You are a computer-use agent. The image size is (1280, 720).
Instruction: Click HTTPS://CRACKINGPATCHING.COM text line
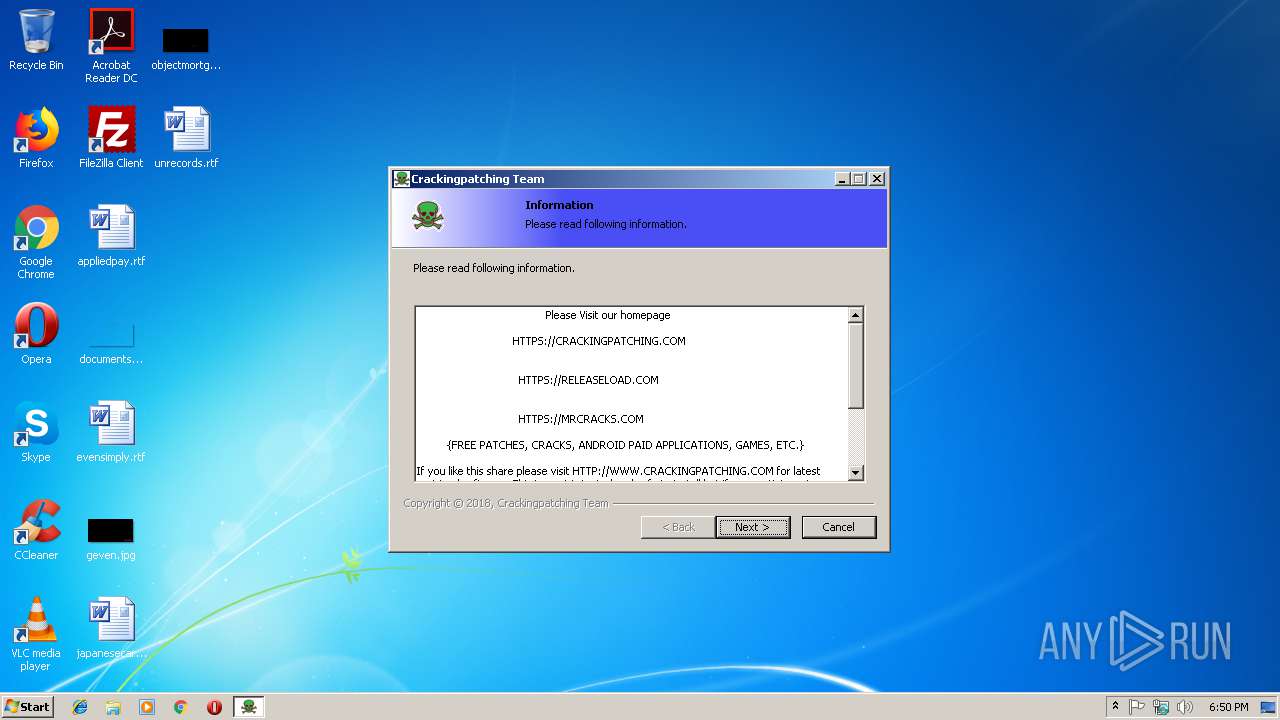tap(599, 341)
